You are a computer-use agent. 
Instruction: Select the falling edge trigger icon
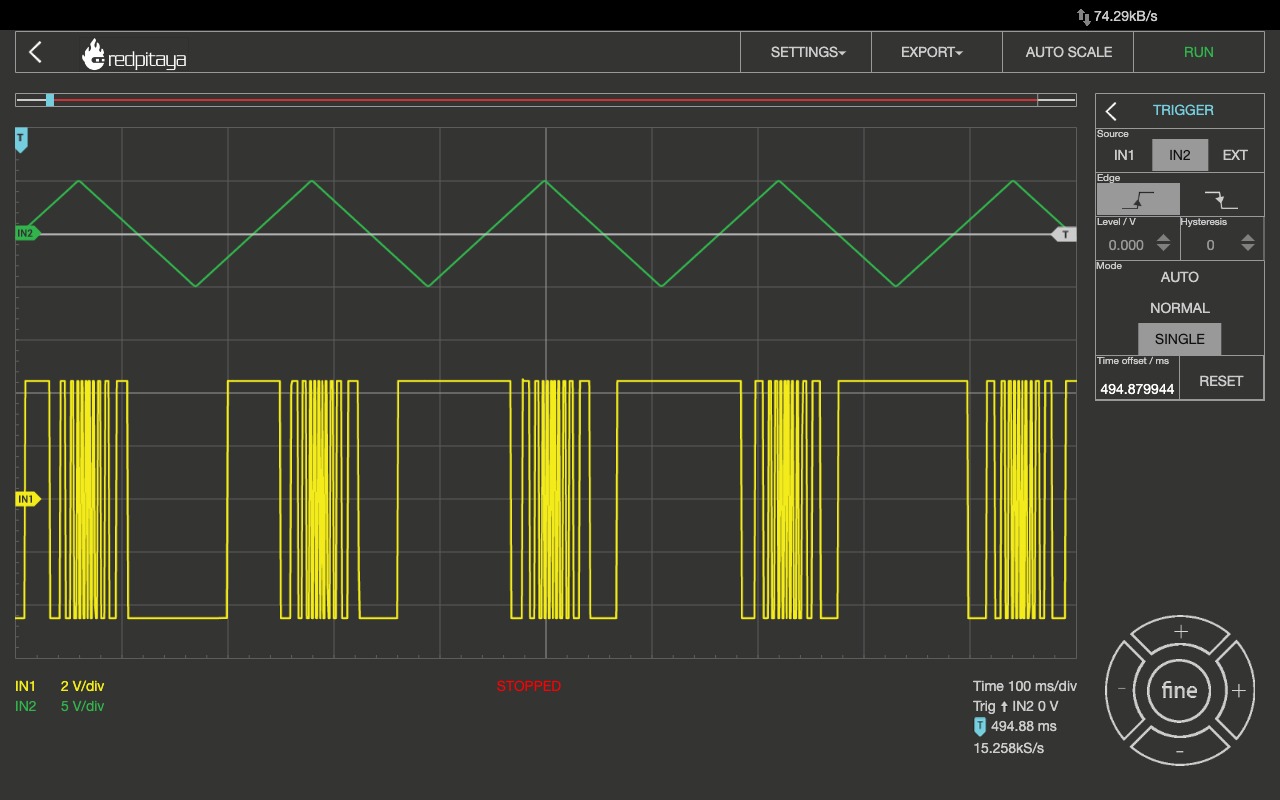[x=1221, y=199]
